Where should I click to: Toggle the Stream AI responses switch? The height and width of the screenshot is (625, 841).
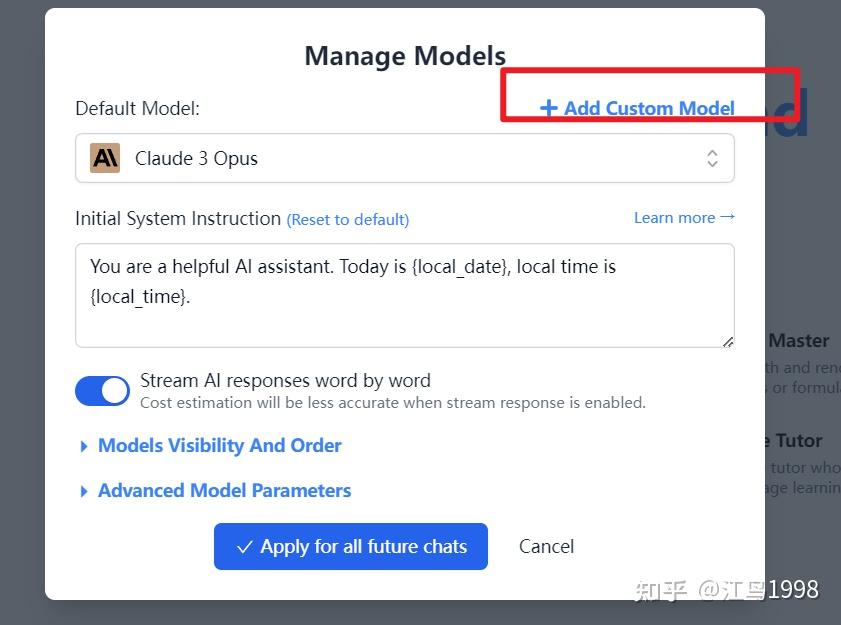[x=102, y=391]
